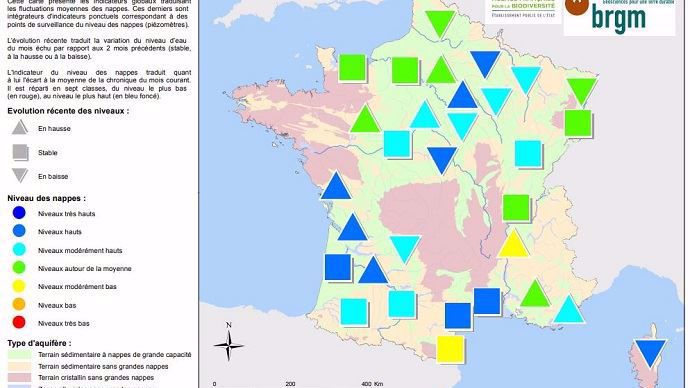The width and height of the screenshot is (690, 388).
Task: Select the blue 'Niveaux hauts' circle
Action: point(19,231)
